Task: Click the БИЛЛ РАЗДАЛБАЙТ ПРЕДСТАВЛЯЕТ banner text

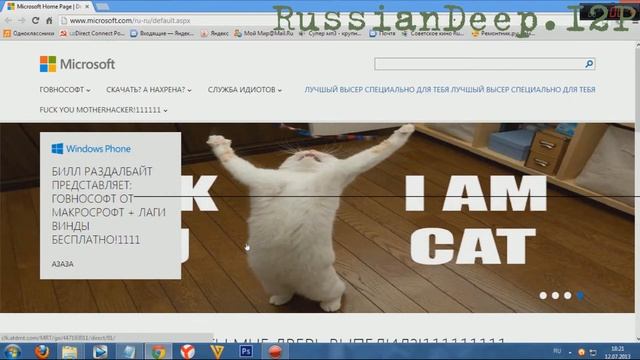Action: click(109, 205)
